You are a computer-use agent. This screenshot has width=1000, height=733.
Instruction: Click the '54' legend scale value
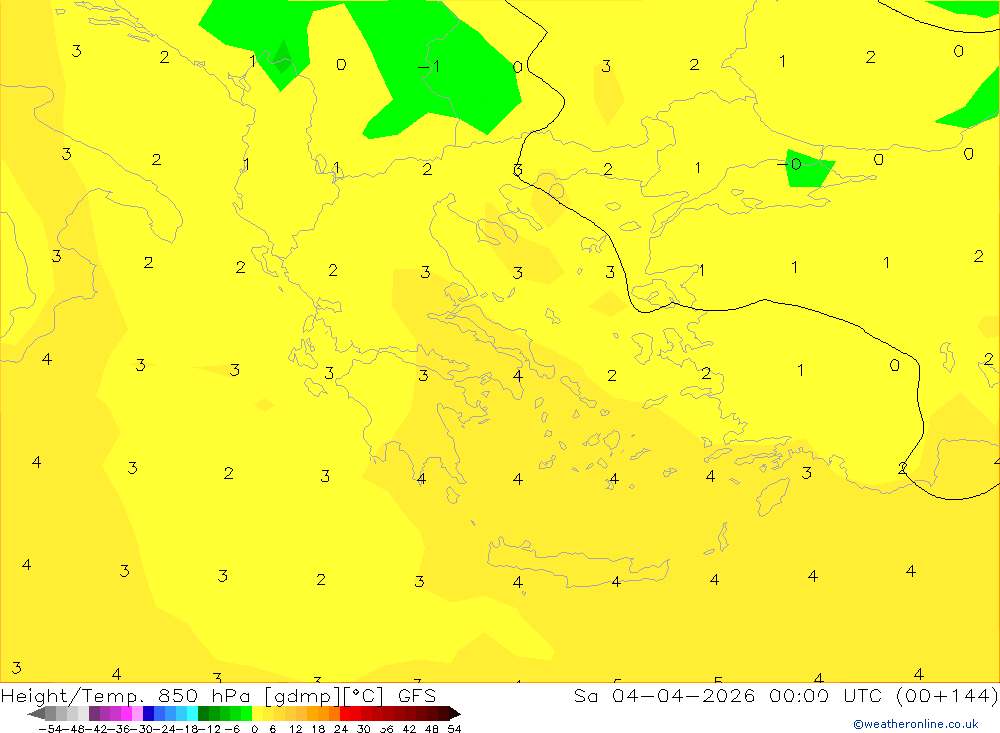[x=454, y=729]
